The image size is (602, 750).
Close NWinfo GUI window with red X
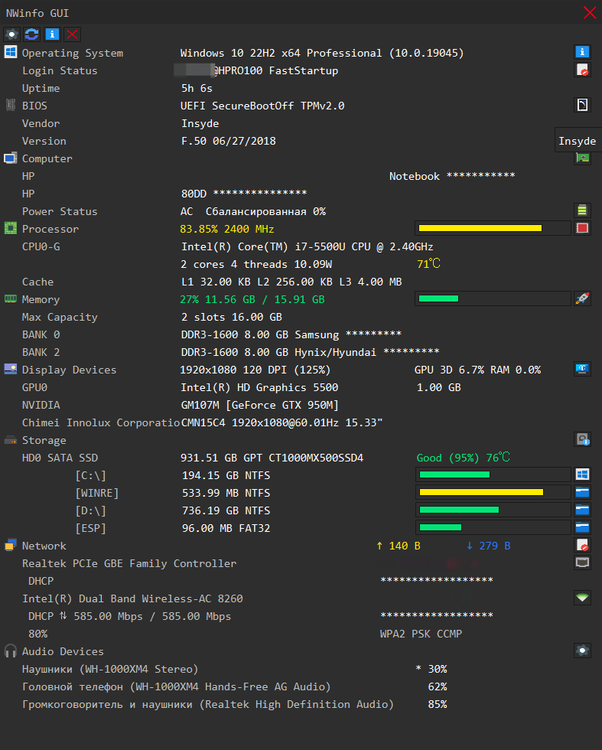click(590, 12)
